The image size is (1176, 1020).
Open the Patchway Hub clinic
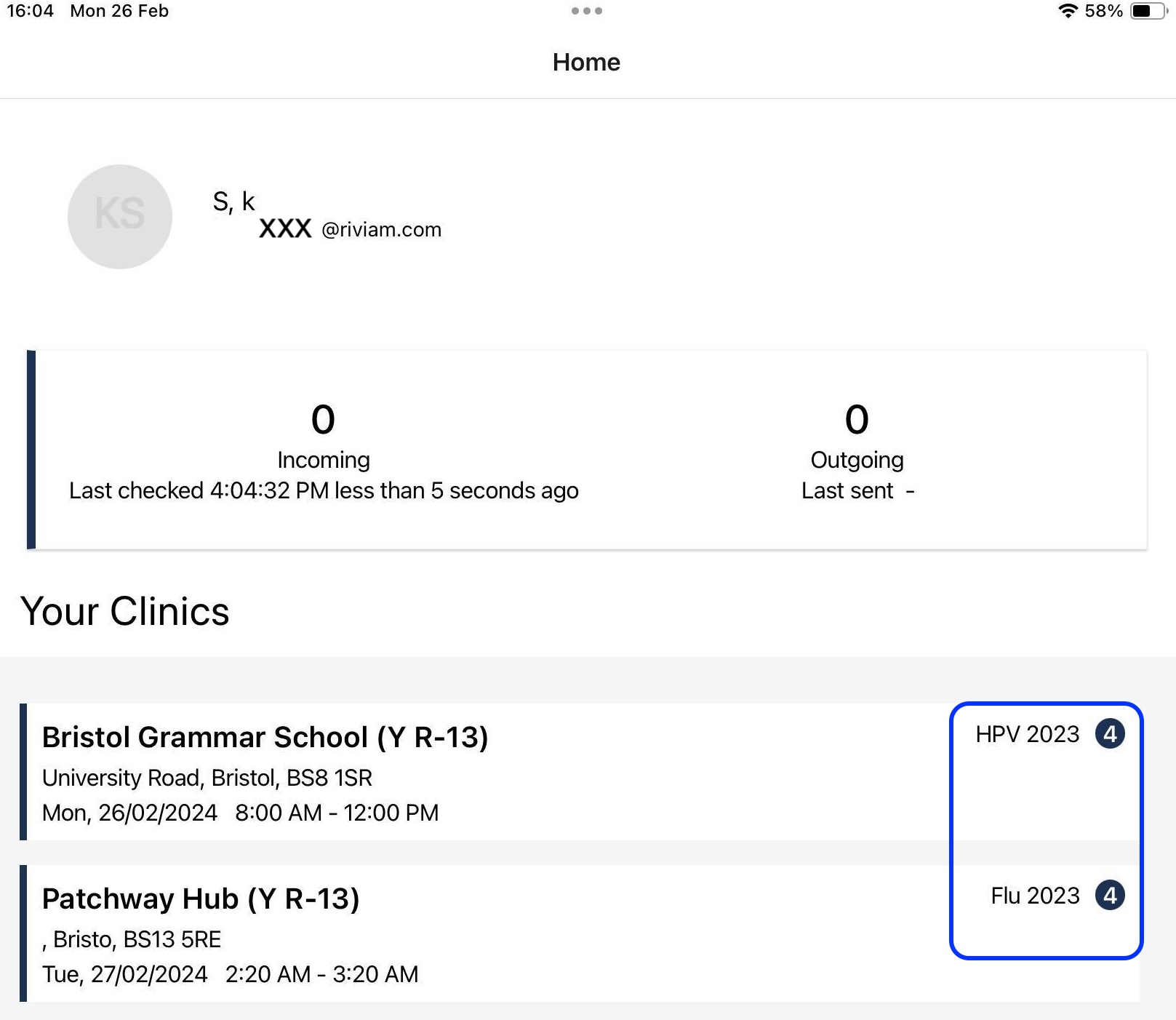(x=201, y=899)
